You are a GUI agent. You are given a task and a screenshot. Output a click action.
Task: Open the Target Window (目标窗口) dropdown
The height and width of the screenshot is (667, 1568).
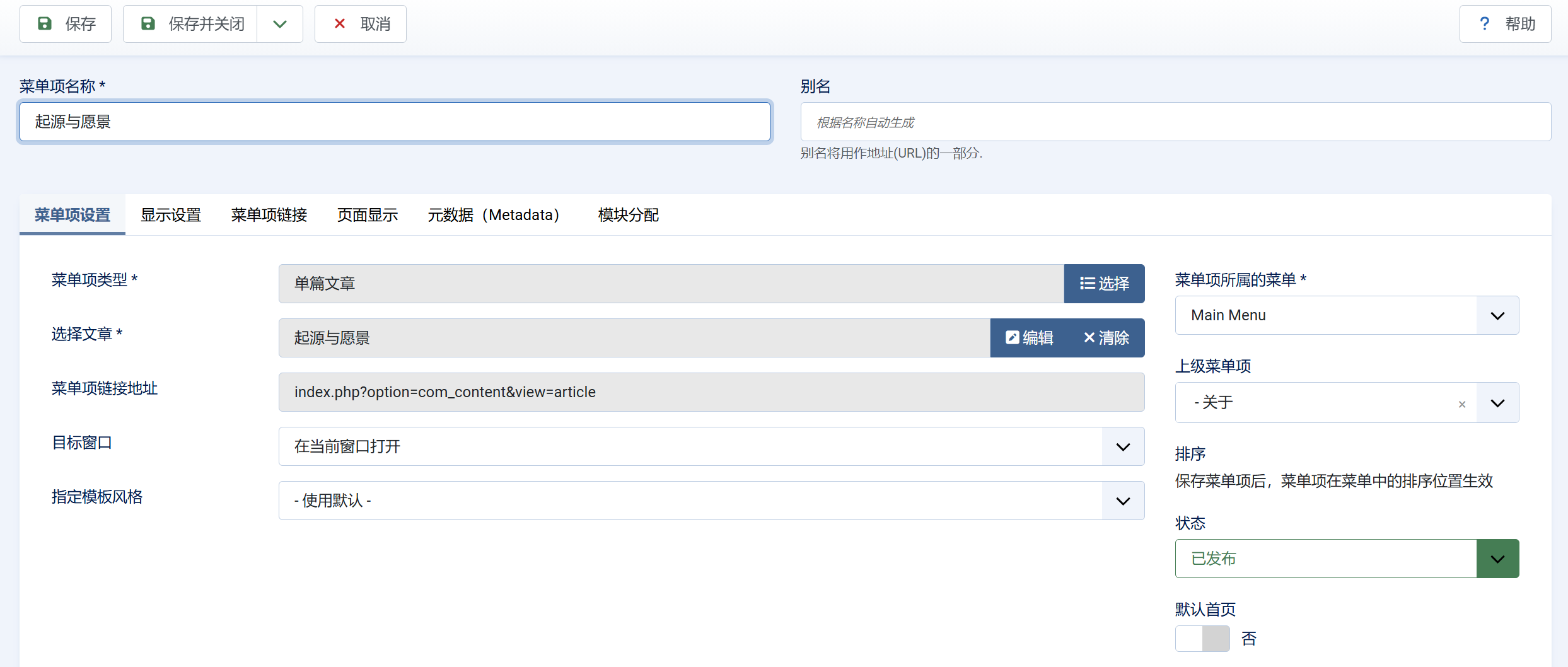pyautogui.click(x=711, y=446)
